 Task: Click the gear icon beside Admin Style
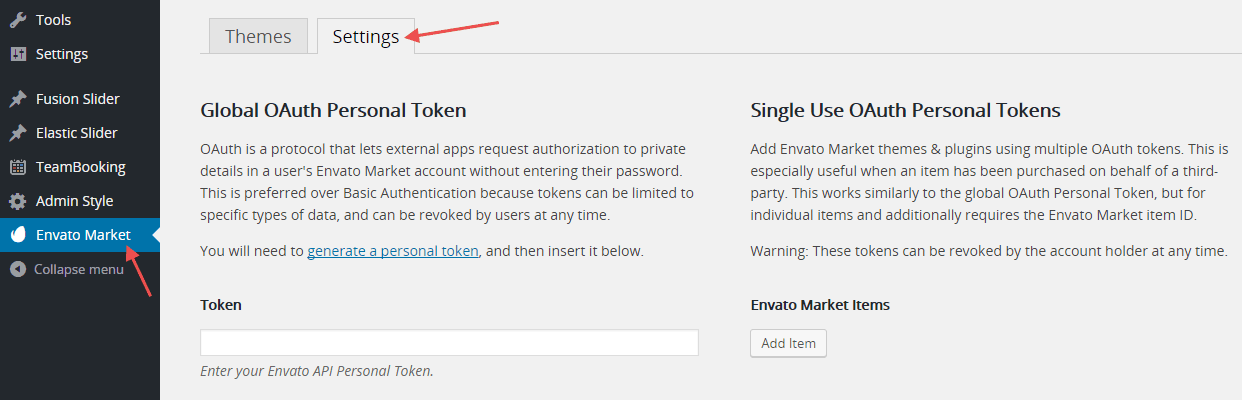tap(18, 201)
